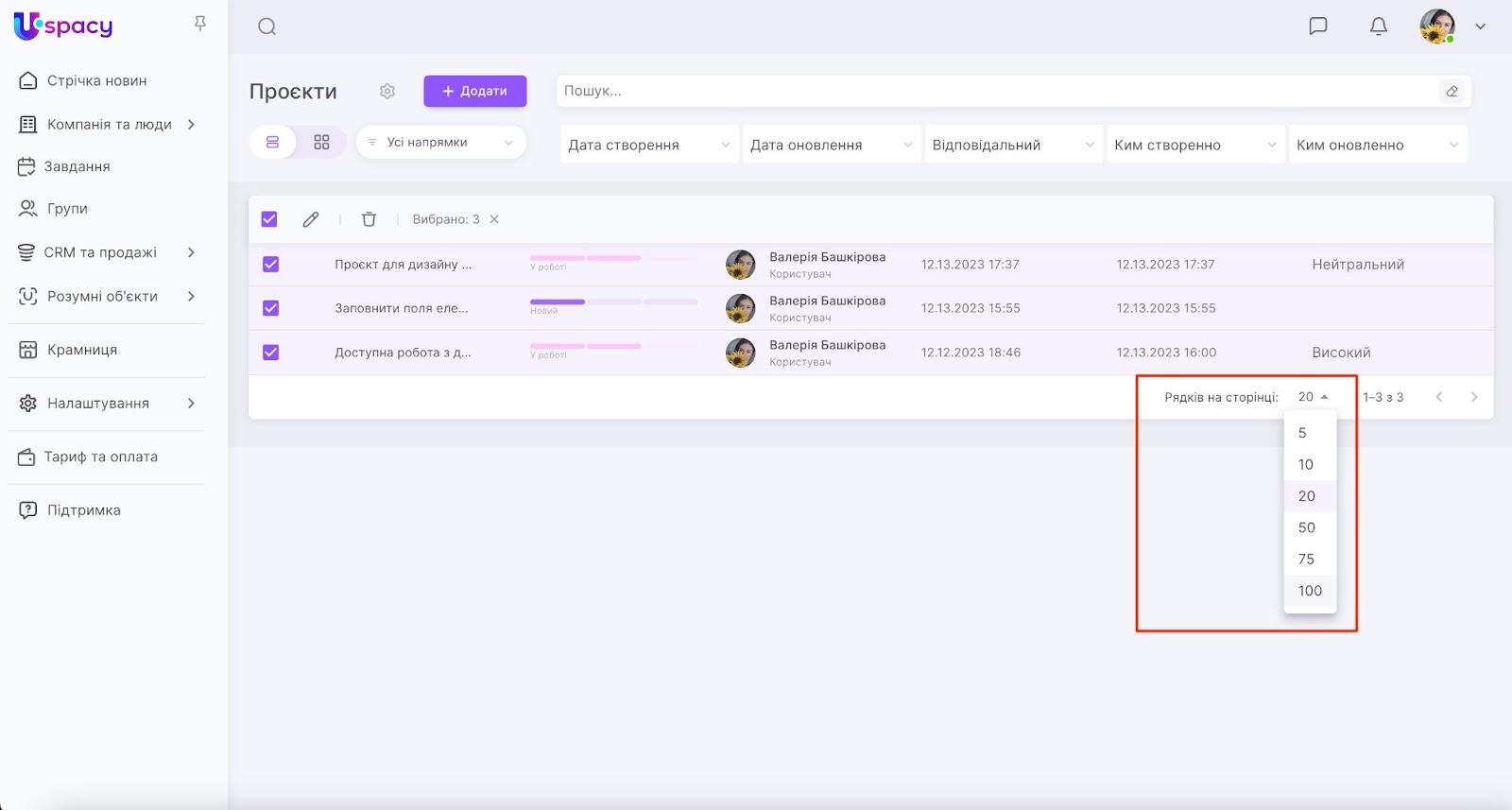The height and width of the screenshot is (810, 1512).
Task: Uncheck the 'Проєкт для дизайну' row checkbox
Action: pos(270,265)
